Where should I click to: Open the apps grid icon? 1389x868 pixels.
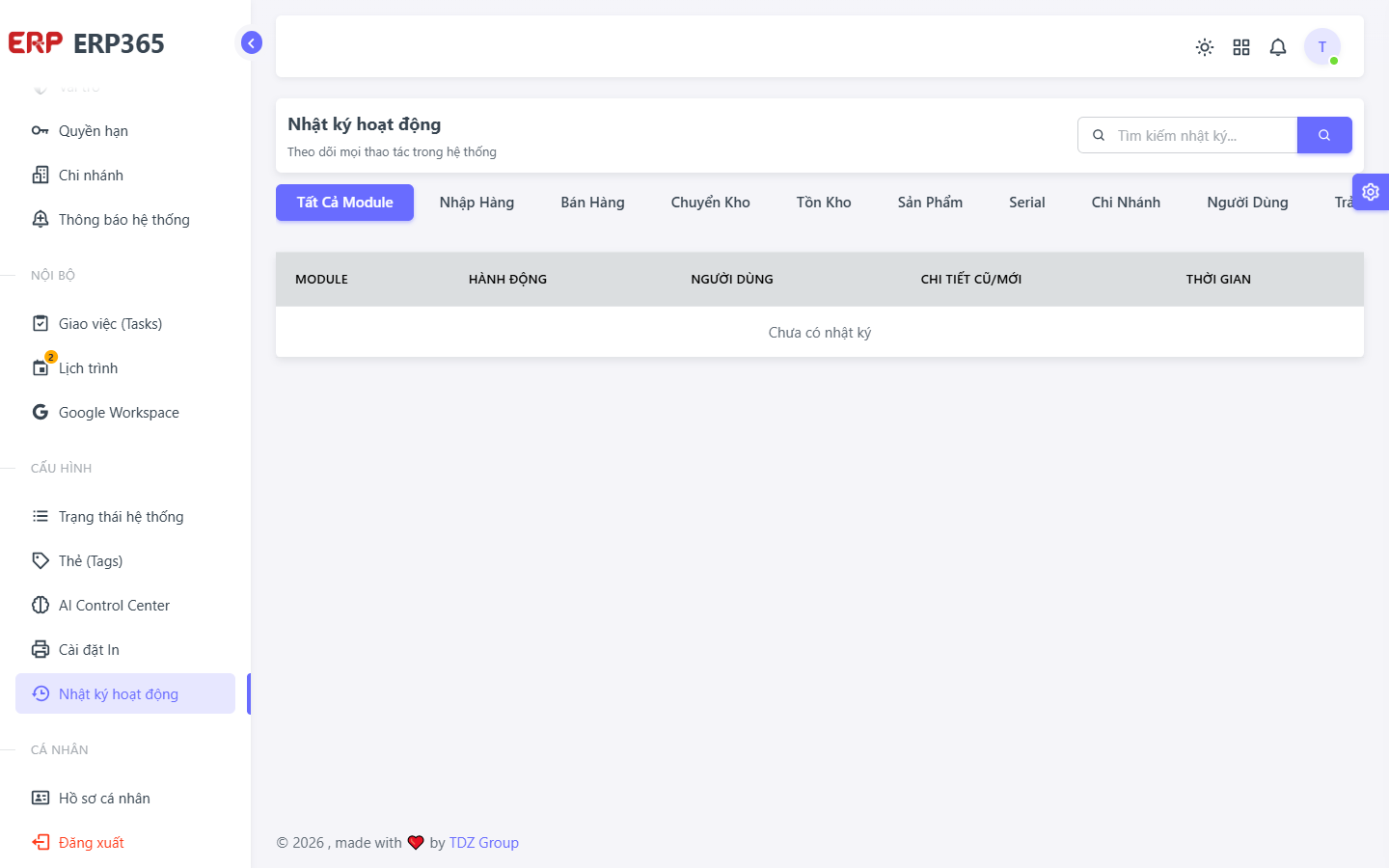(x=1241, y=47)
